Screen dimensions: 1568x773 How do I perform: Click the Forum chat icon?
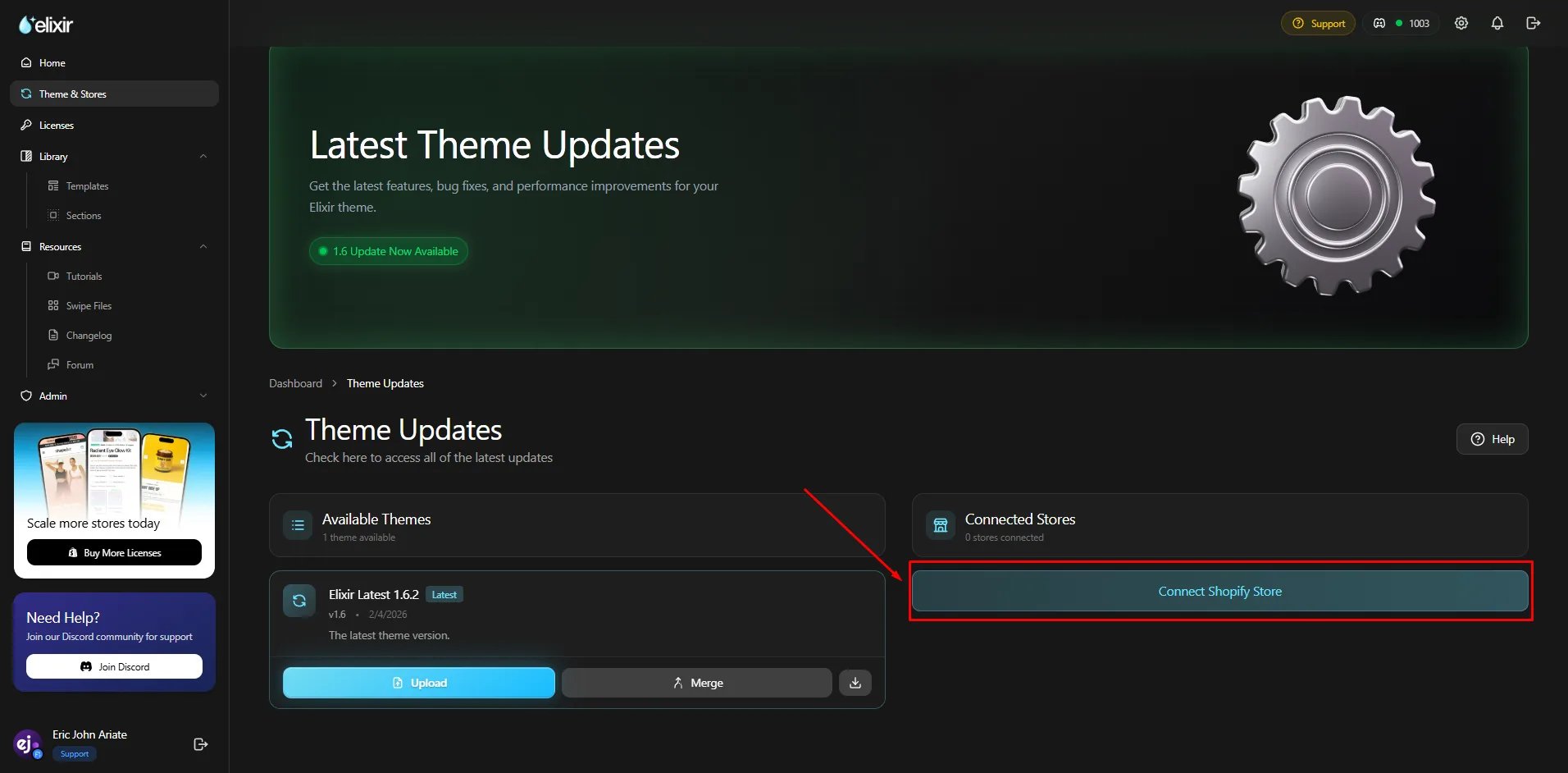(53, 364)
